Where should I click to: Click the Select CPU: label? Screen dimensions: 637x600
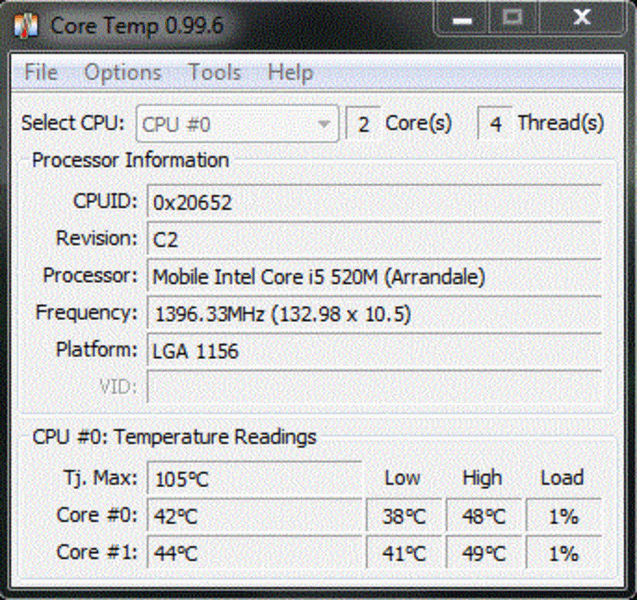tap(73, 123)
